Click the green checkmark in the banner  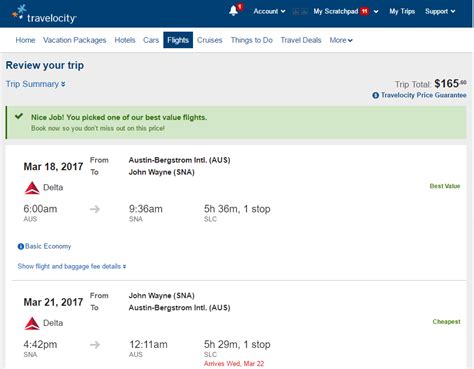(x=19, y=116)
